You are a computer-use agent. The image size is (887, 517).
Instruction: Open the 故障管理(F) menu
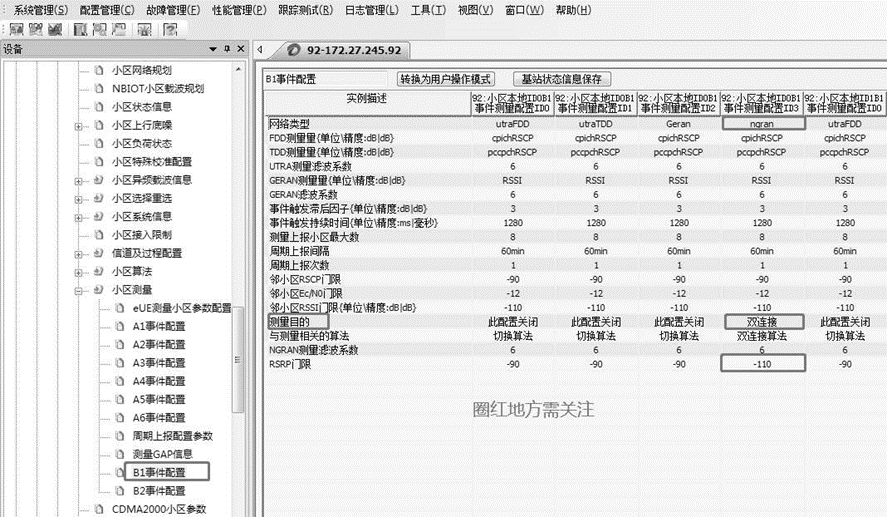173,10
